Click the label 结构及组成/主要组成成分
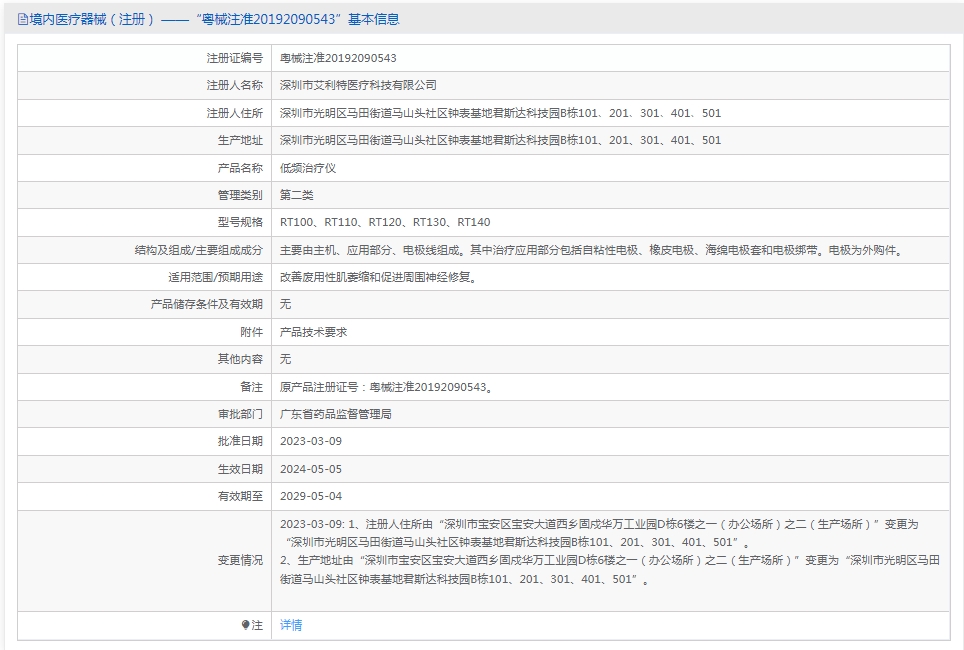 (199, 250)
